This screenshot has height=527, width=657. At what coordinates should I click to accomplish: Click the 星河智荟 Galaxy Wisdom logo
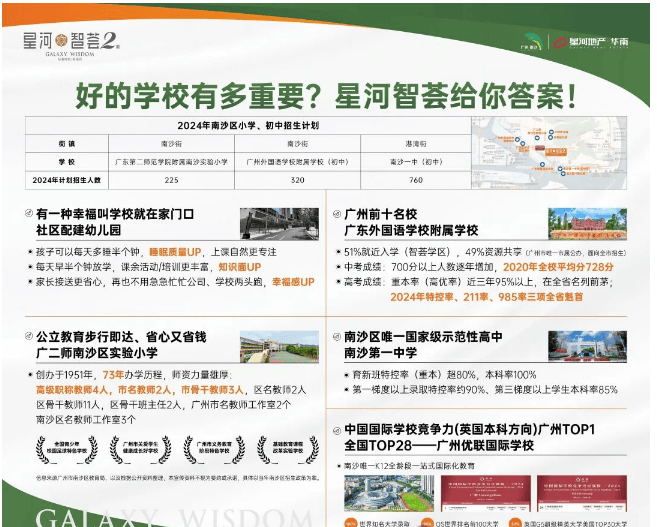click(72, 41)
